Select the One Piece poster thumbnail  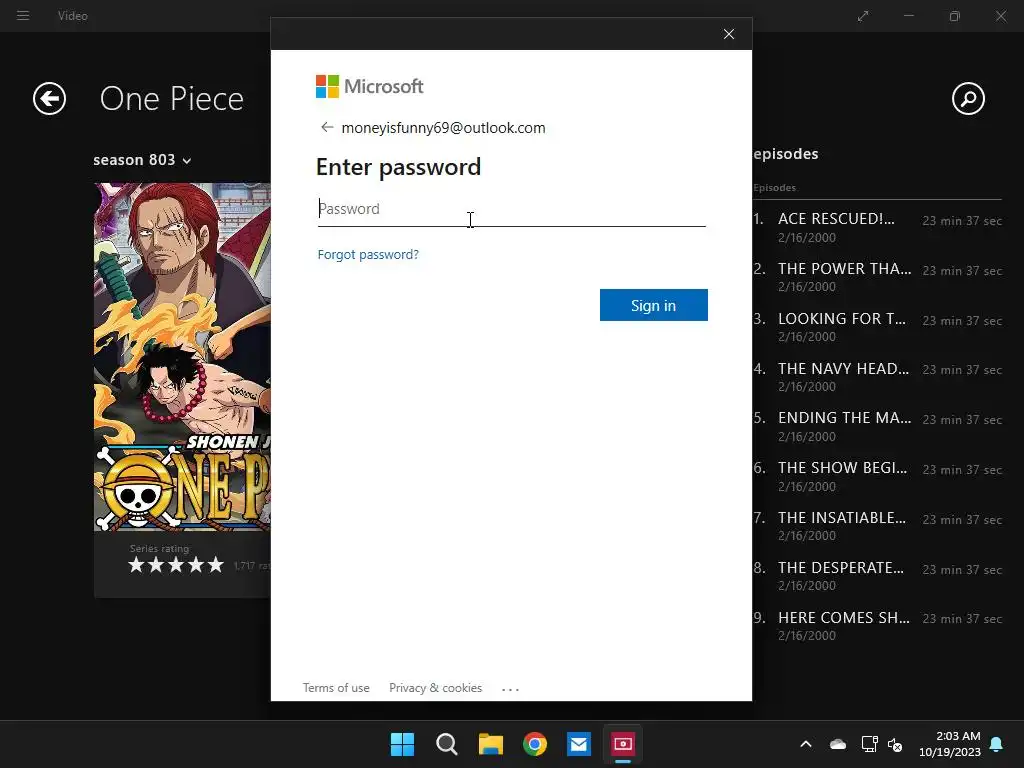(182, 357)
